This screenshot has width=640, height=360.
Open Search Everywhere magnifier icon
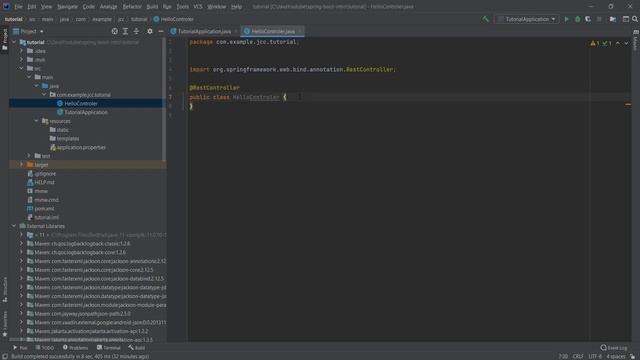(635, 19)
